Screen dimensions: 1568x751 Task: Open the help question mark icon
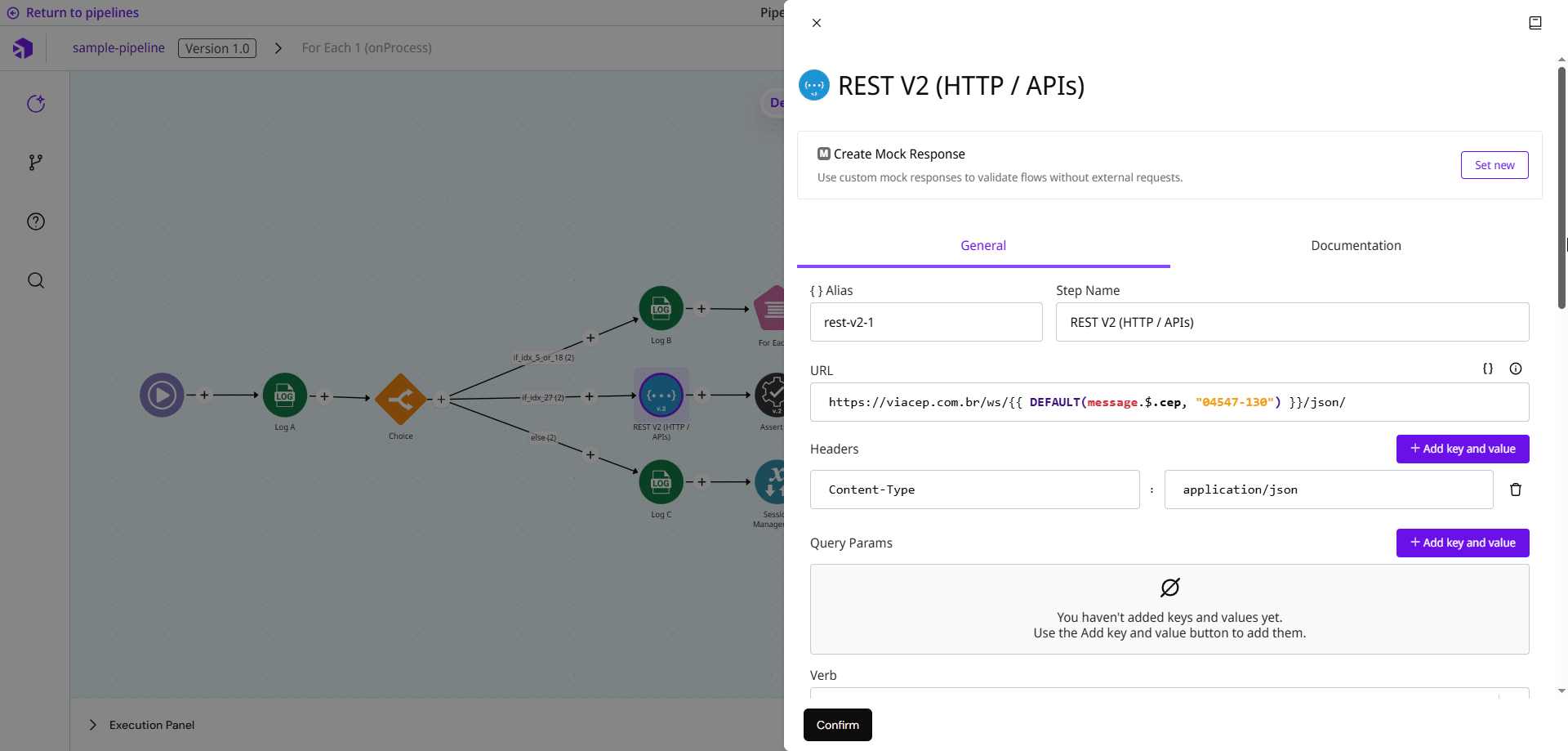[x=36, y=221]
